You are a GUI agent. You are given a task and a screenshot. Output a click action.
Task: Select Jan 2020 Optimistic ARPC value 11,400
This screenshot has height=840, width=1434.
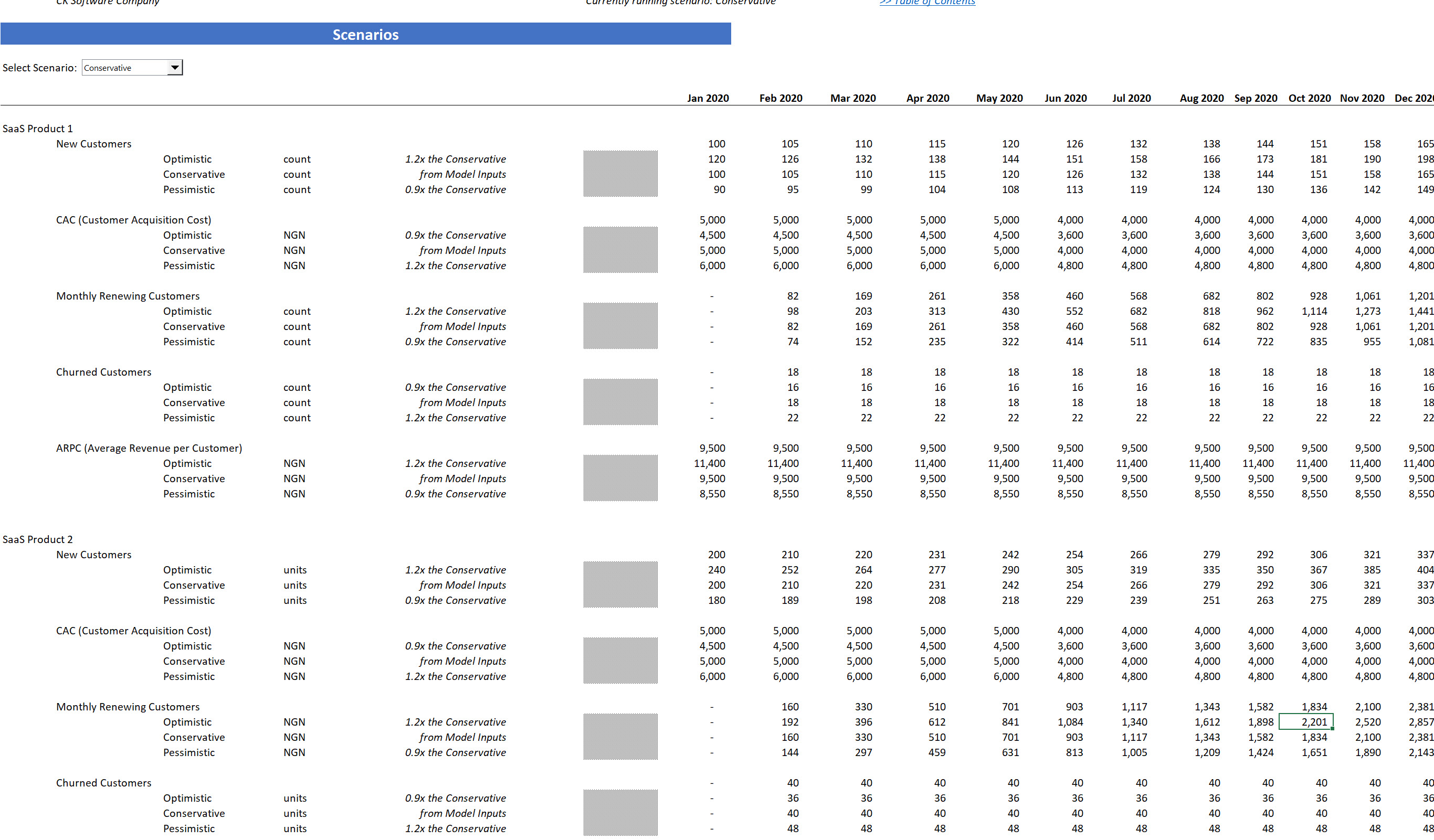tap(709, 463)
